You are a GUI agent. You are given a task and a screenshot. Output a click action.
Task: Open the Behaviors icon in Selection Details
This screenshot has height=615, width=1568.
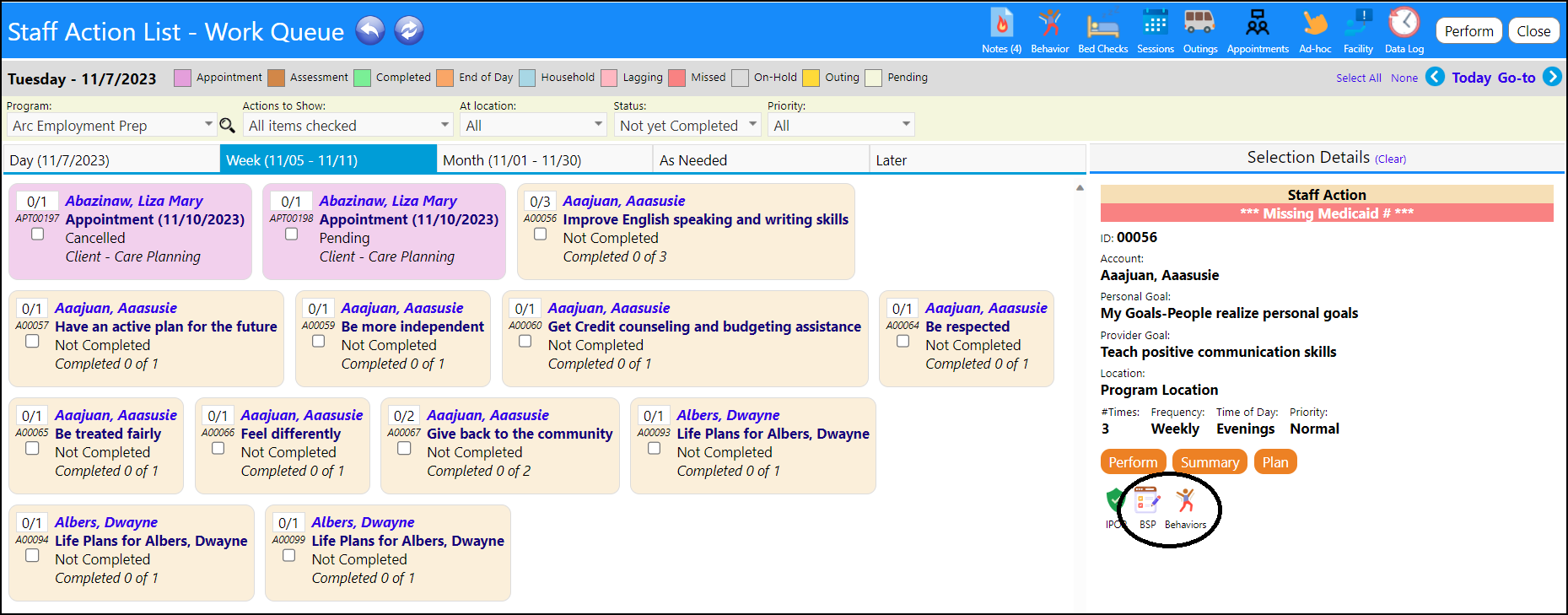[1185, 508]
